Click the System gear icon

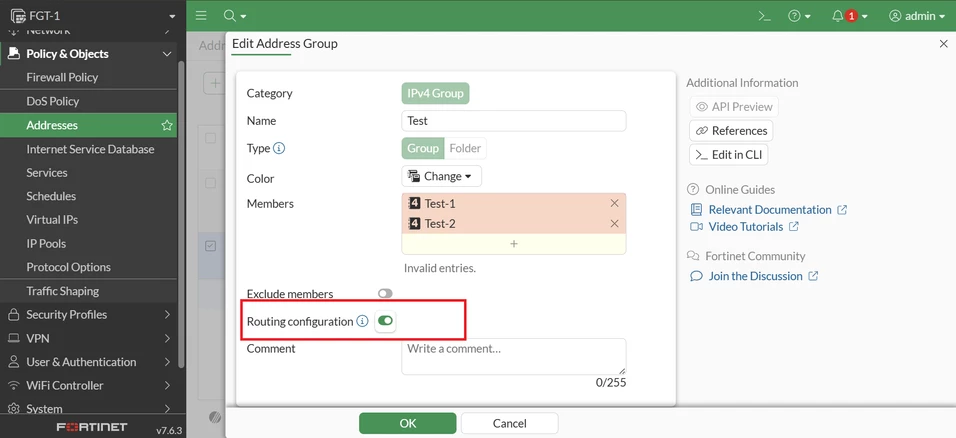[x=13, y=409]
